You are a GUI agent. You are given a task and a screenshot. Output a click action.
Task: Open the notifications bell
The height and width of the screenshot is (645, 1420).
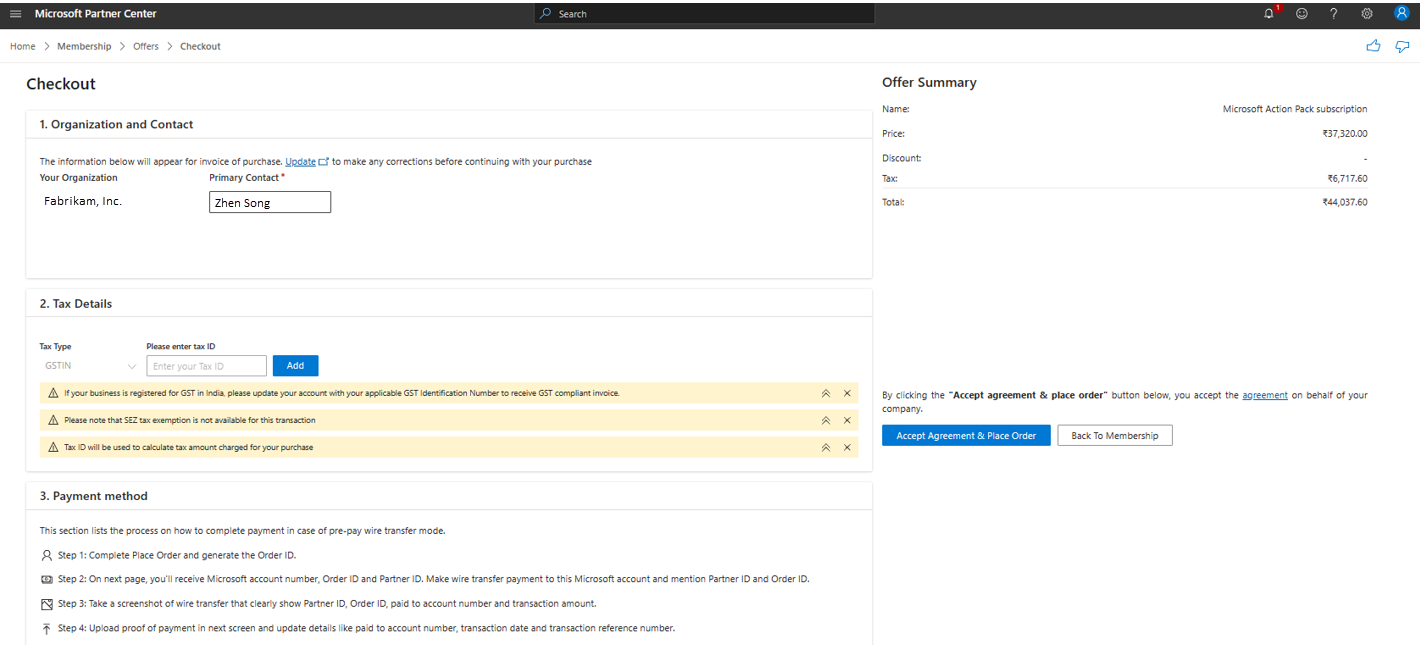point(1269,14)
